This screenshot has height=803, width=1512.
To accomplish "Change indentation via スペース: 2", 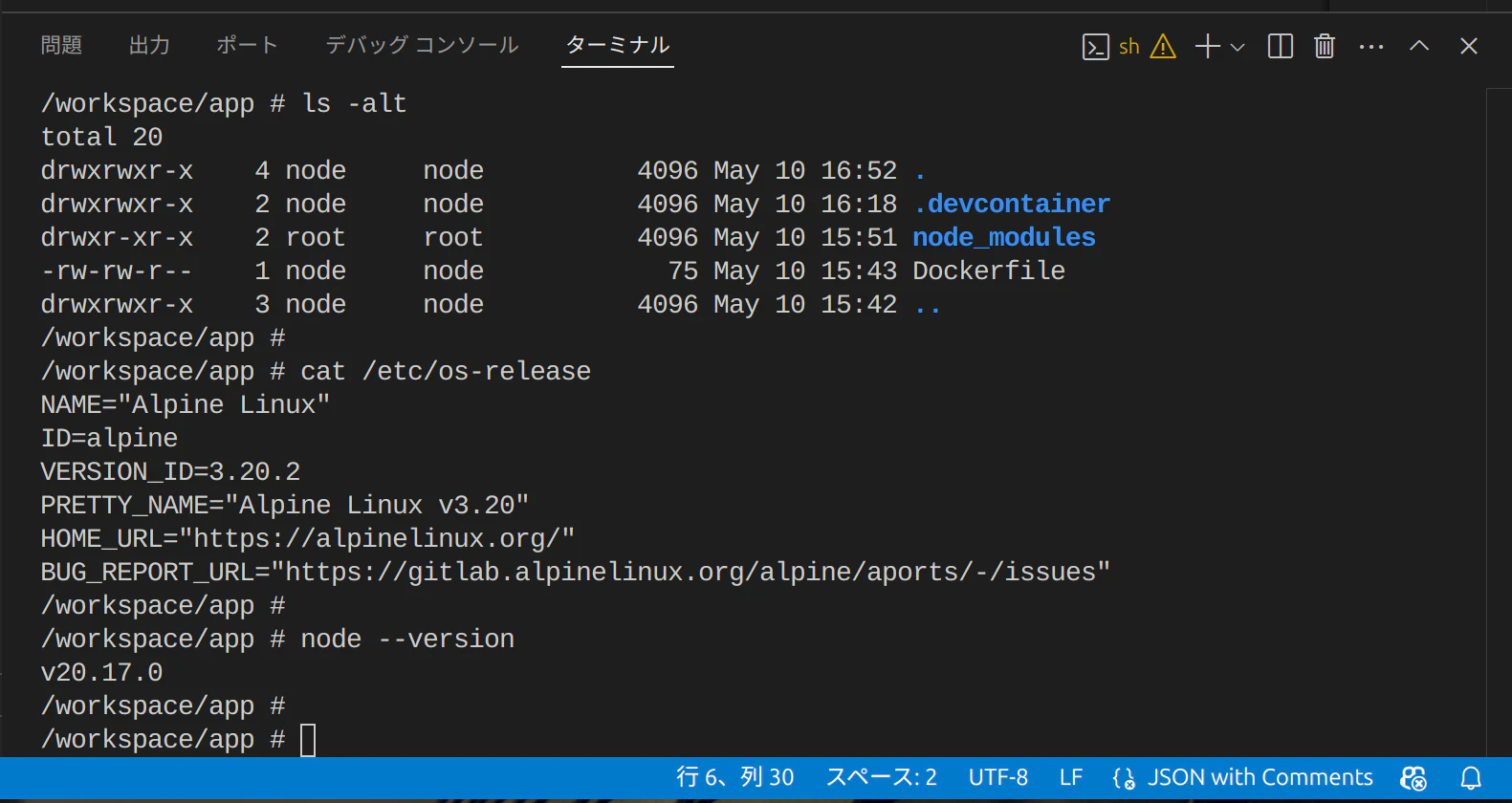I will [x=881, y=777].
